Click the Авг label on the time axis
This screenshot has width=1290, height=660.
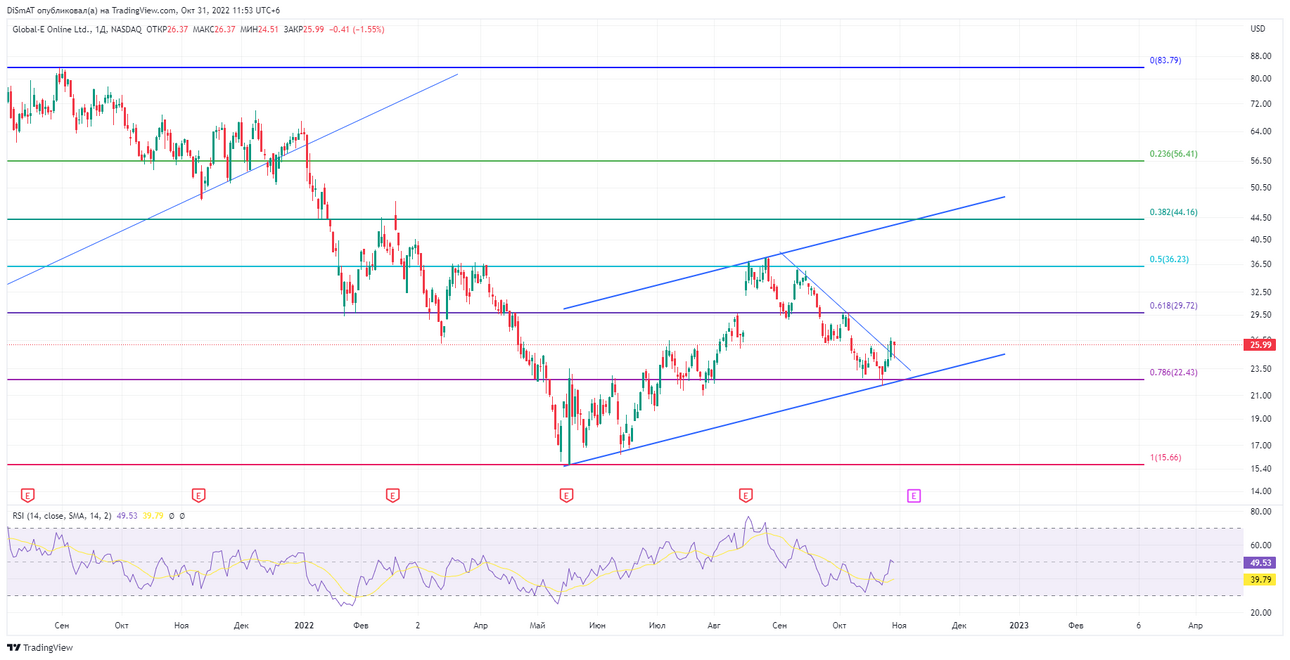[715, 625]
